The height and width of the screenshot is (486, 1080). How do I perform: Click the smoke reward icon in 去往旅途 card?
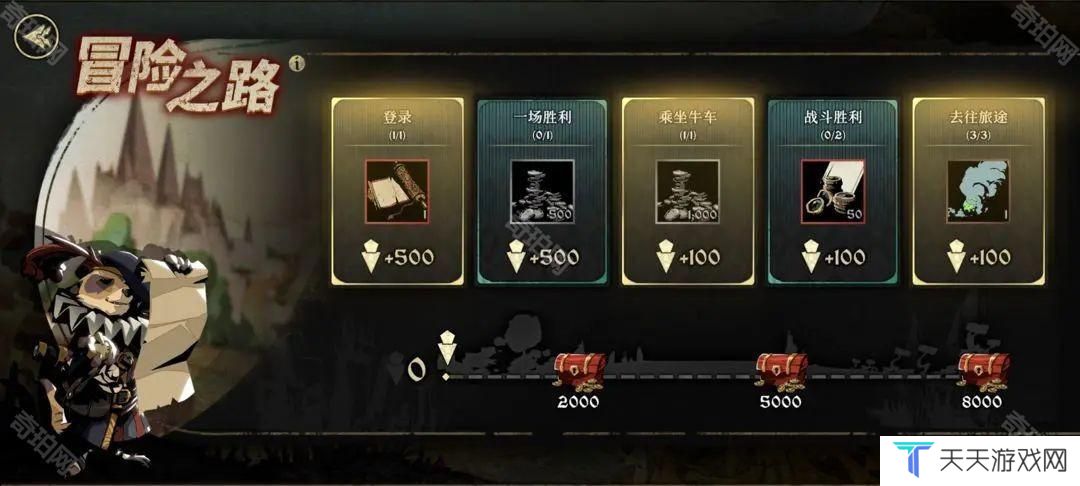pos(978,191)
